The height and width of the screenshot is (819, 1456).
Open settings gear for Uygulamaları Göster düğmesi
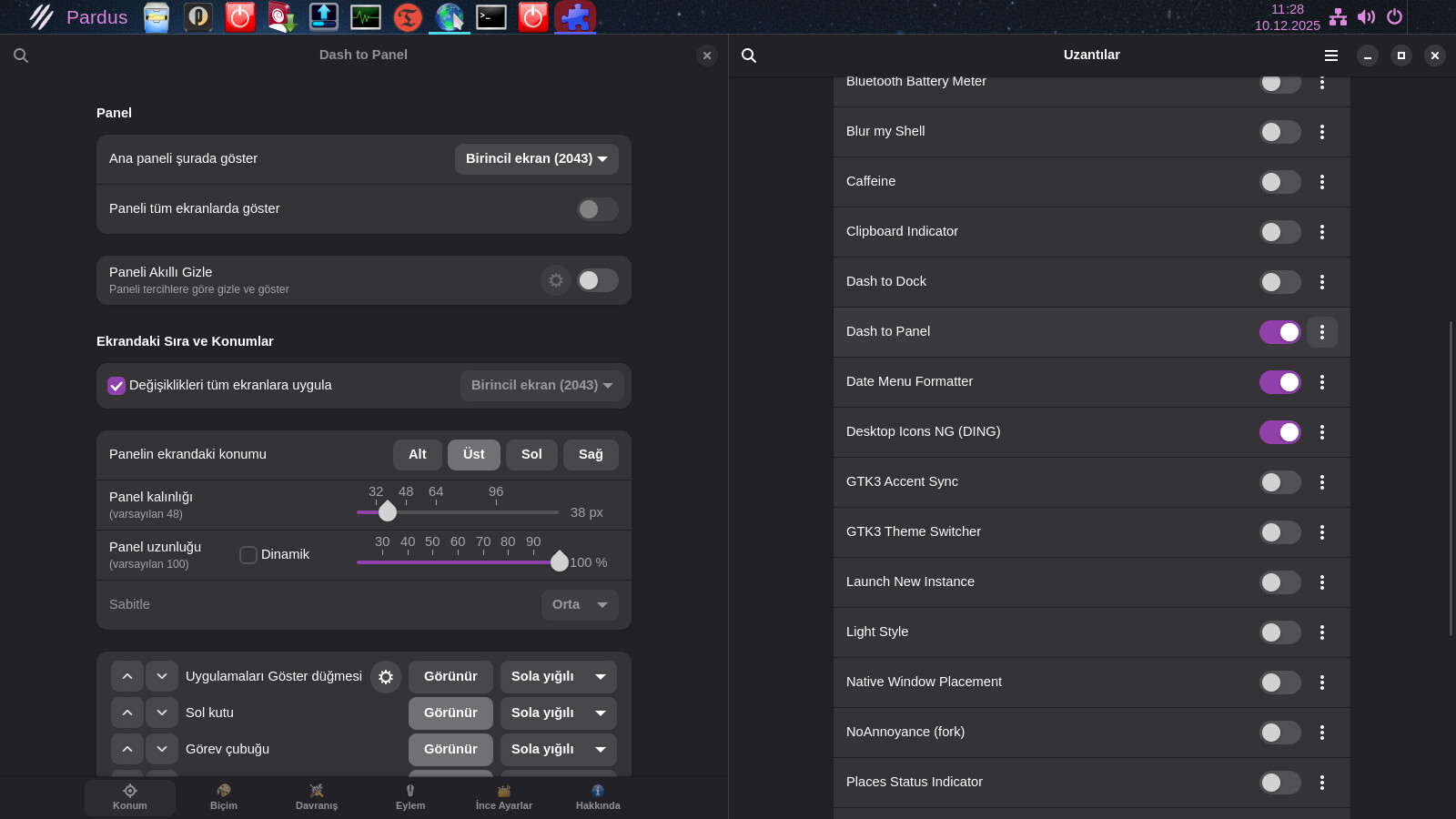click(386, 677)
